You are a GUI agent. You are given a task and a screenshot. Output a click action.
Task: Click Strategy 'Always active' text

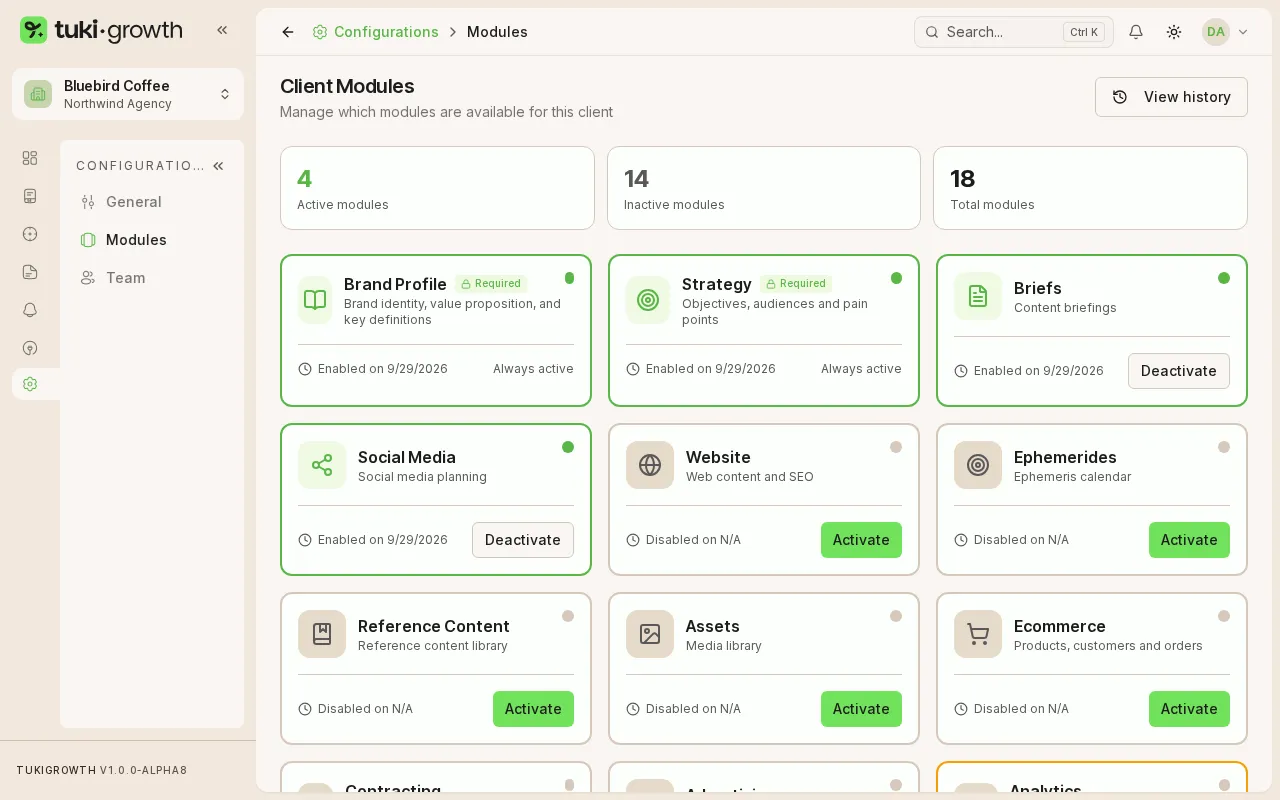861,369
